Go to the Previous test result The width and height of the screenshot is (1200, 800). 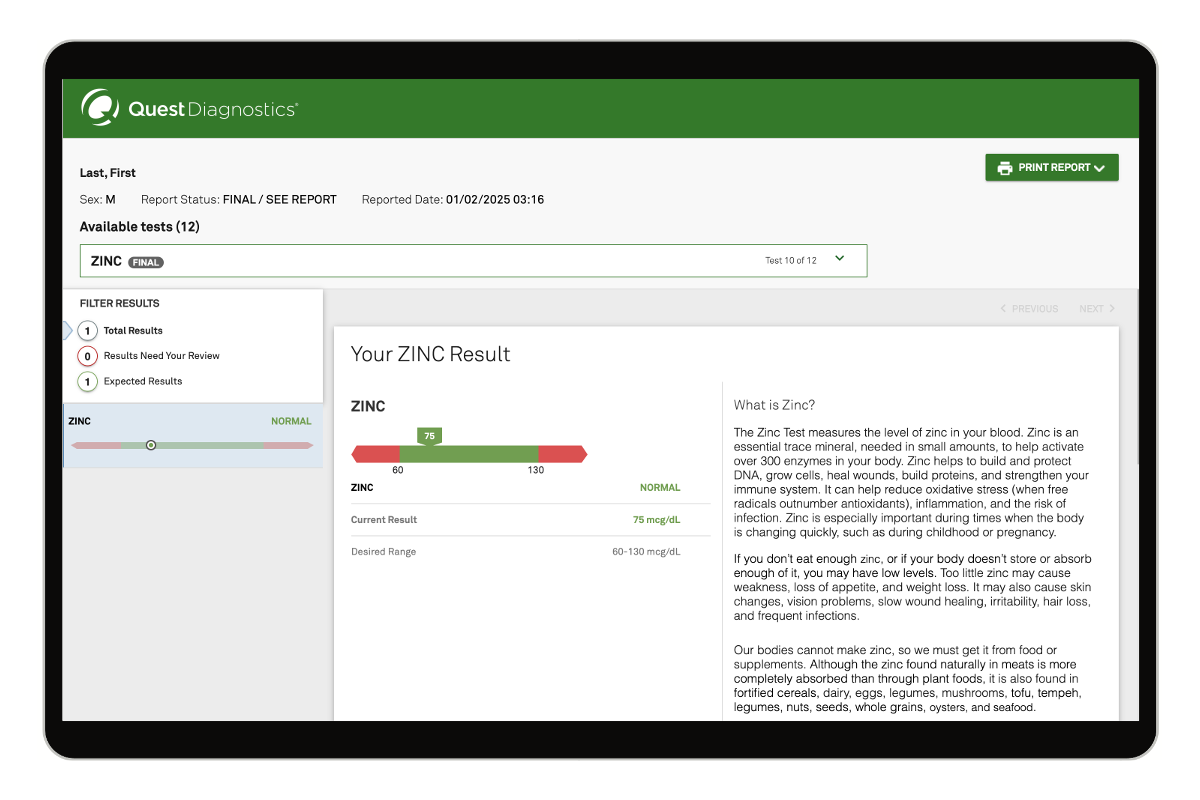(x=1029, y=309)
